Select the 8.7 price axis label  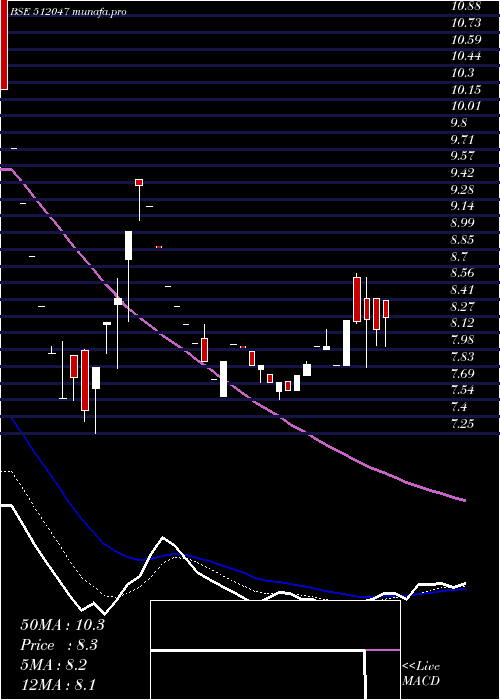(x=459, y=256)
